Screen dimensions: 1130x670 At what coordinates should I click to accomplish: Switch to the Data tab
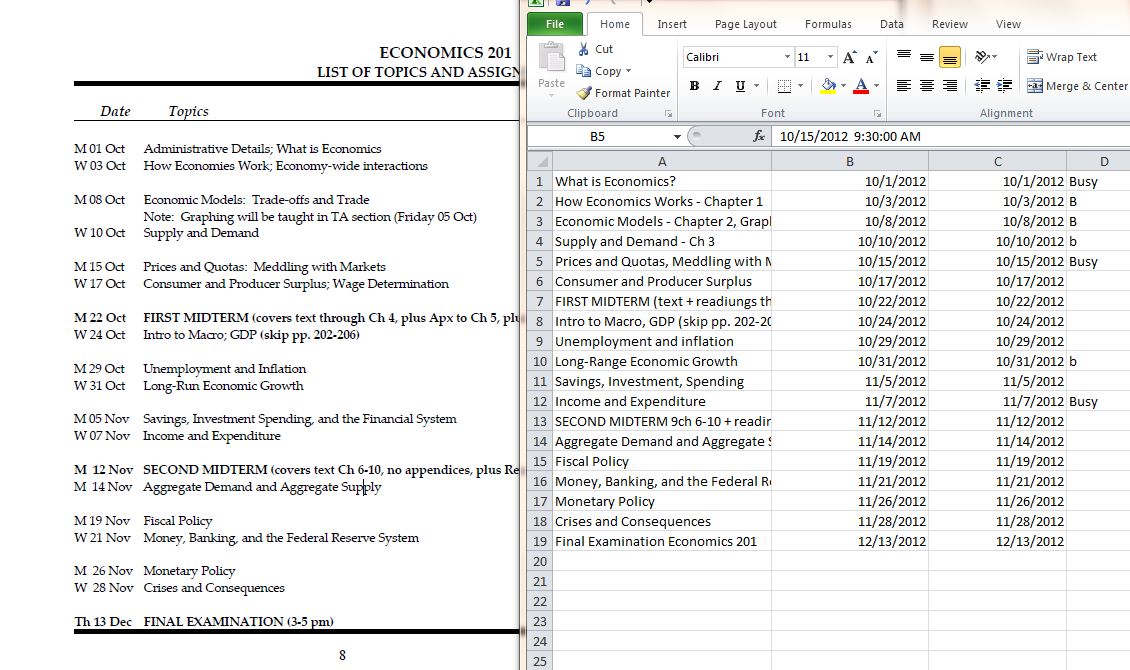pos(891,24)
